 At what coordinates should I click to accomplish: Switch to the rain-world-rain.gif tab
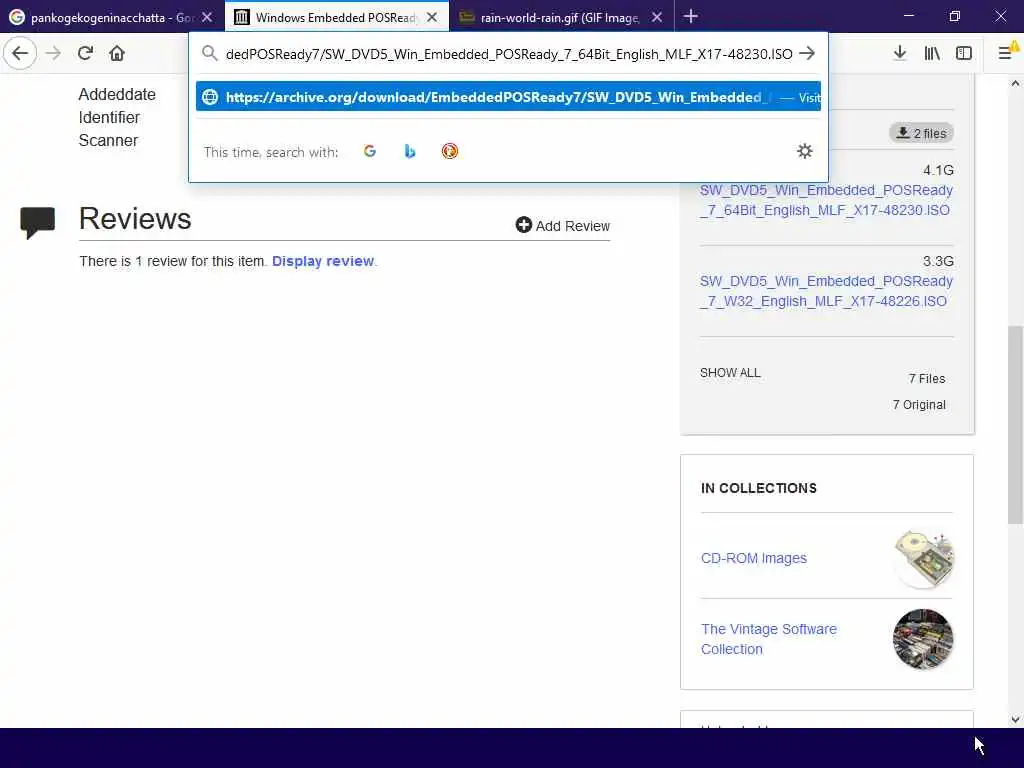click(x=560, y=17)
